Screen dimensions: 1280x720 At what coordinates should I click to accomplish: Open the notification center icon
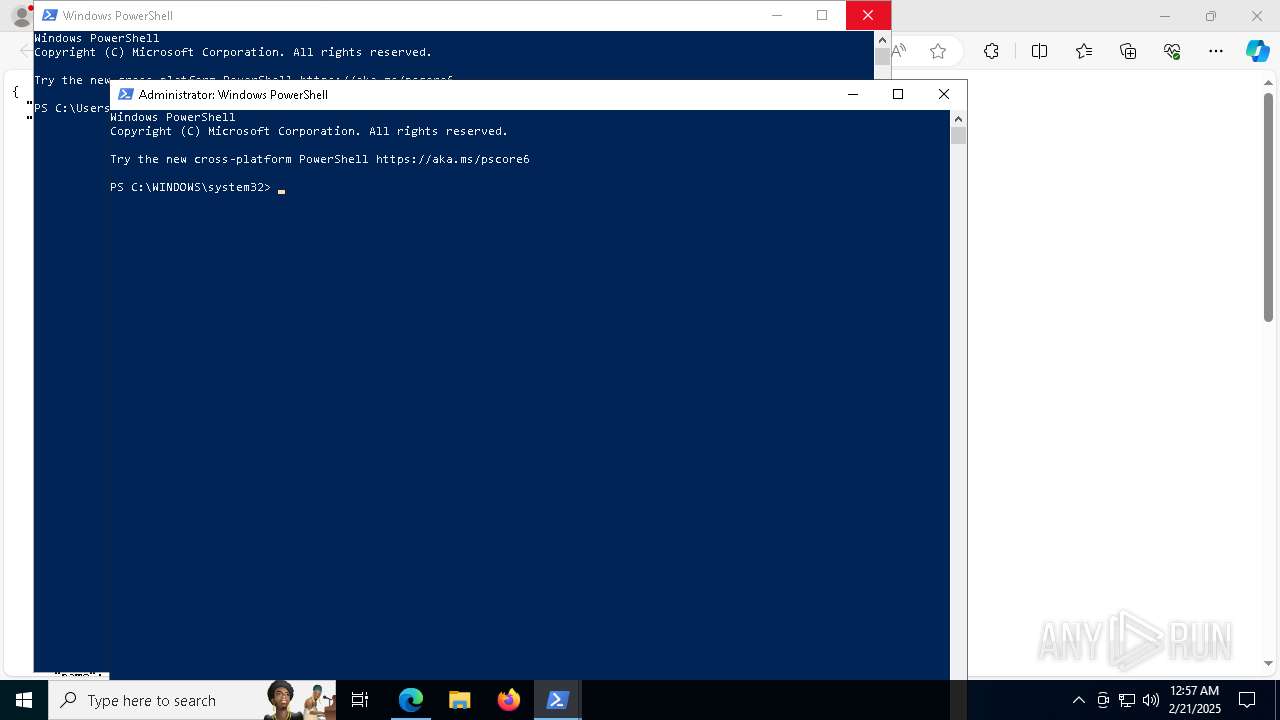click(1247, 700)
